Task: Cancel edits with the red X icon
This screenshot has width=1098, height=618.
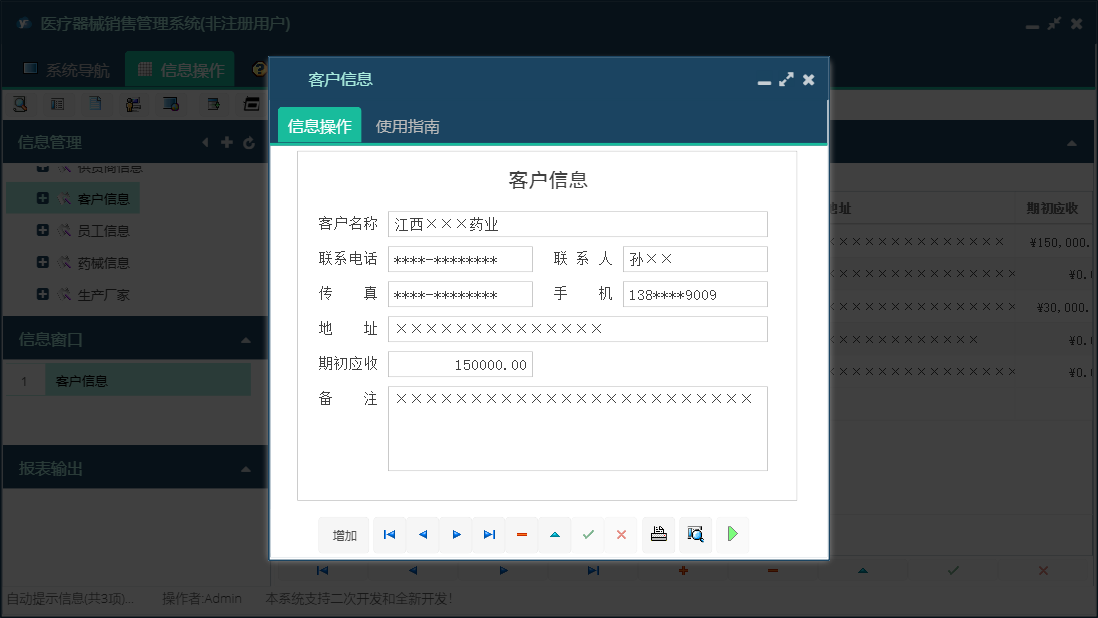Action: 621,535
